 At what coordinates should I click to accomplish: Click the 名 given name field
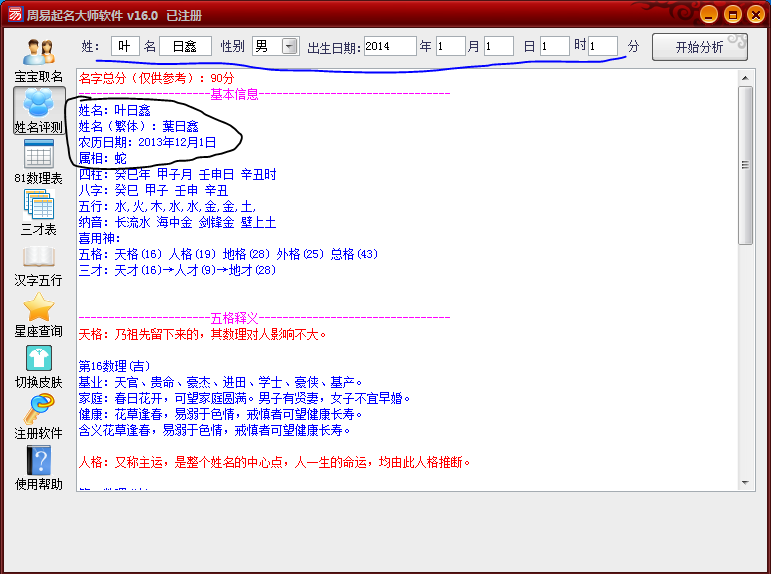[185, 46]
